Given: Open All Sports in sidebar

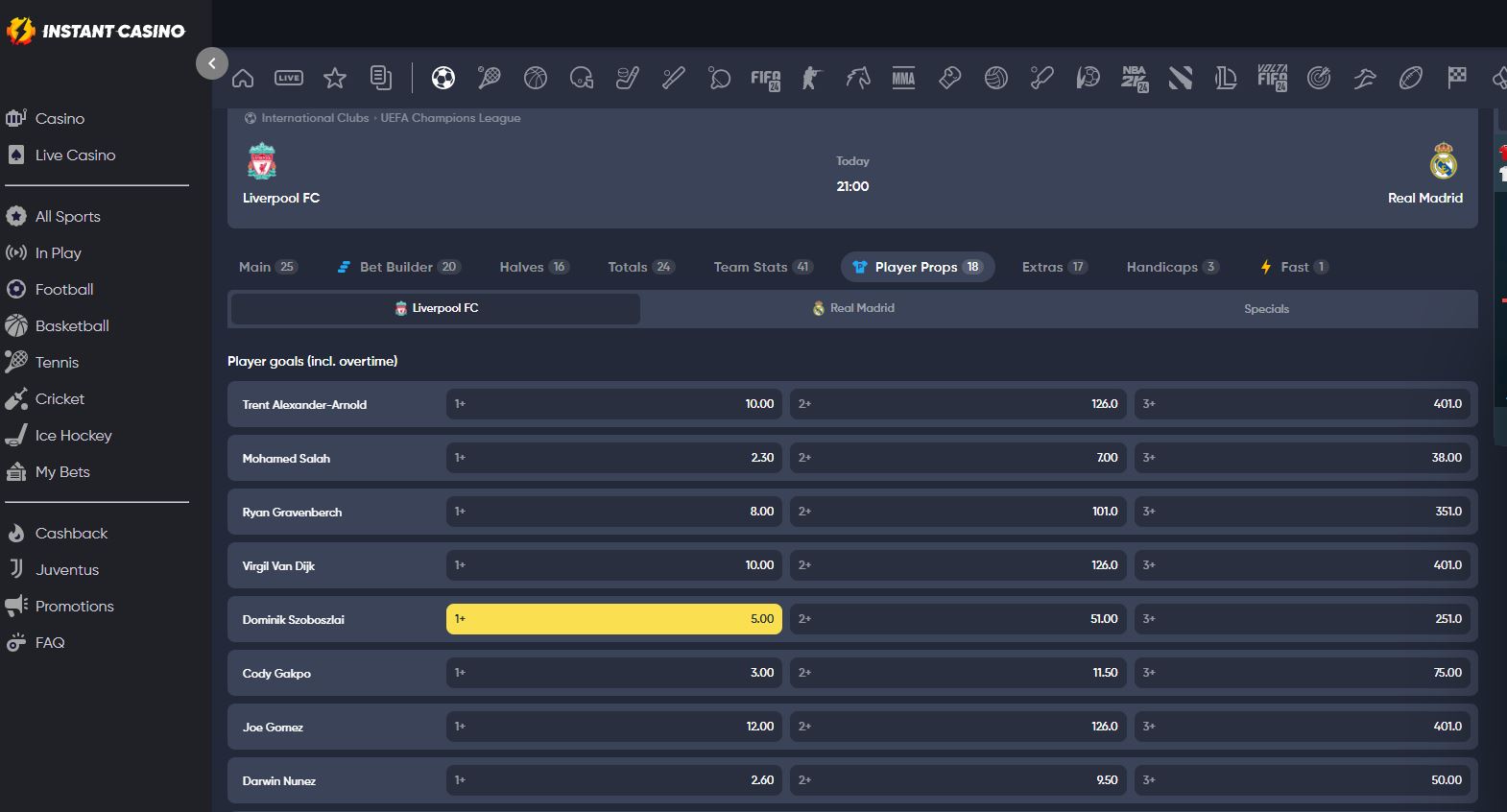Looking at the screenshot, I should [67, 216].
